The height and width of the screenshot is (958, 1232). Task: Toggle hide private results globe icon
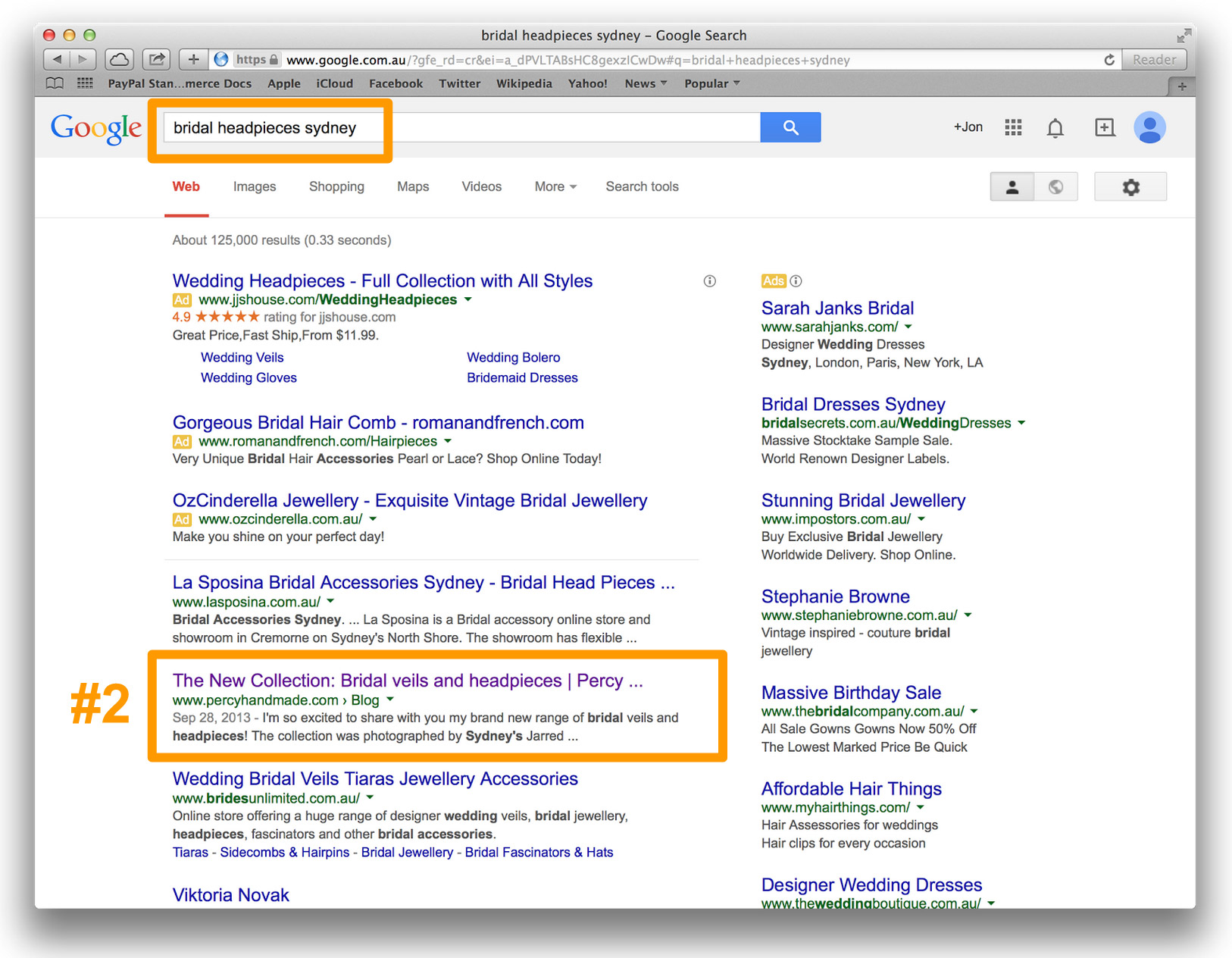tap(1055, 187)
